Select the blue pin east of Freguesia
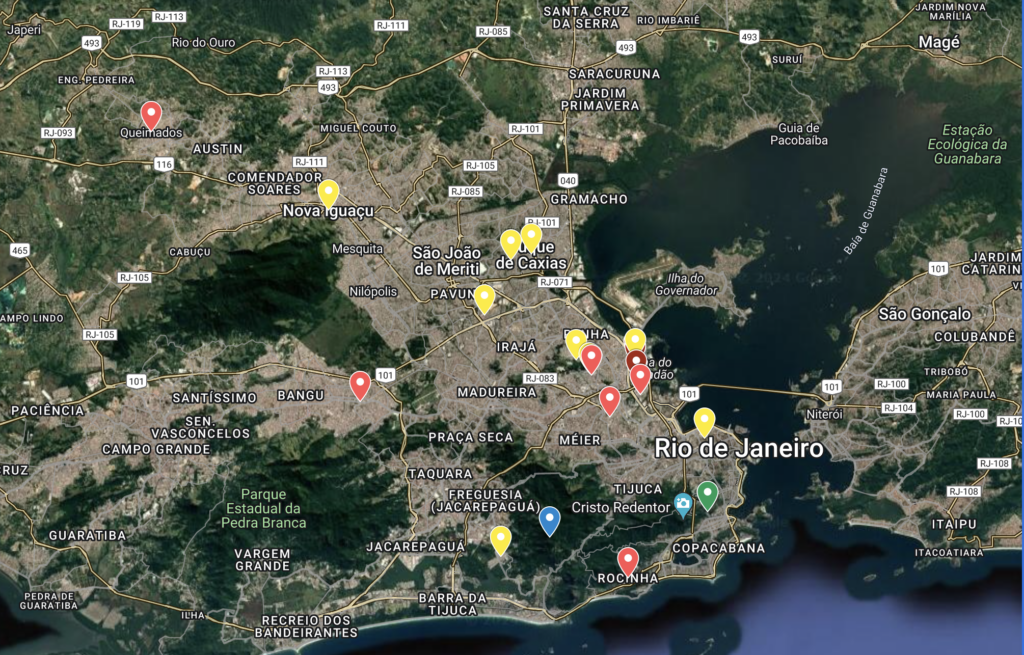The width and height of the screenshot is (1024, 655). 549,520
